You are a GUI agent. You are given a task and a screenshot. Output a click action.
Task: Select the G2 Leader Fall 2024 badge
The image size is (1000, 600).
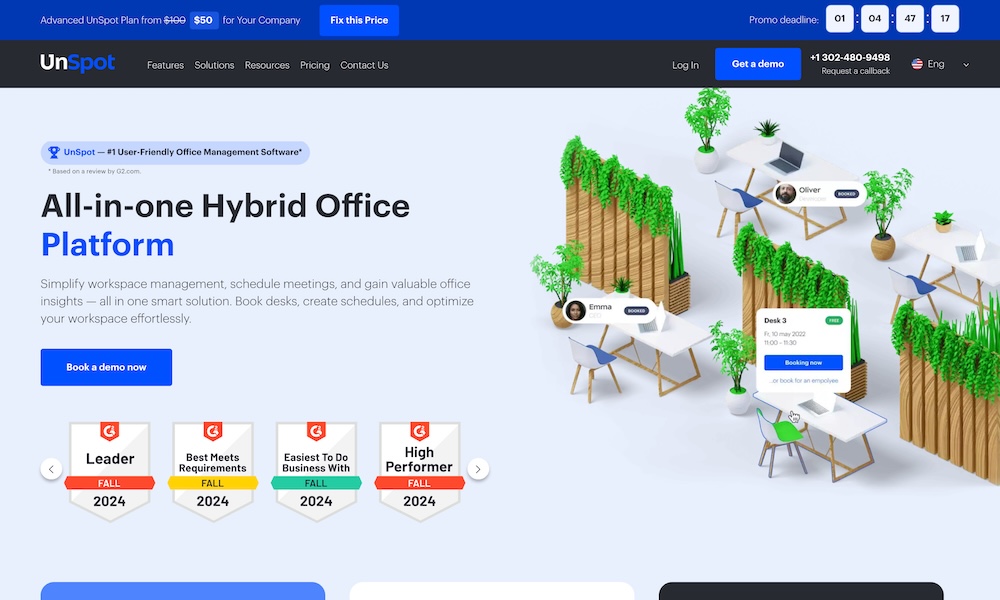pos(110,469)
